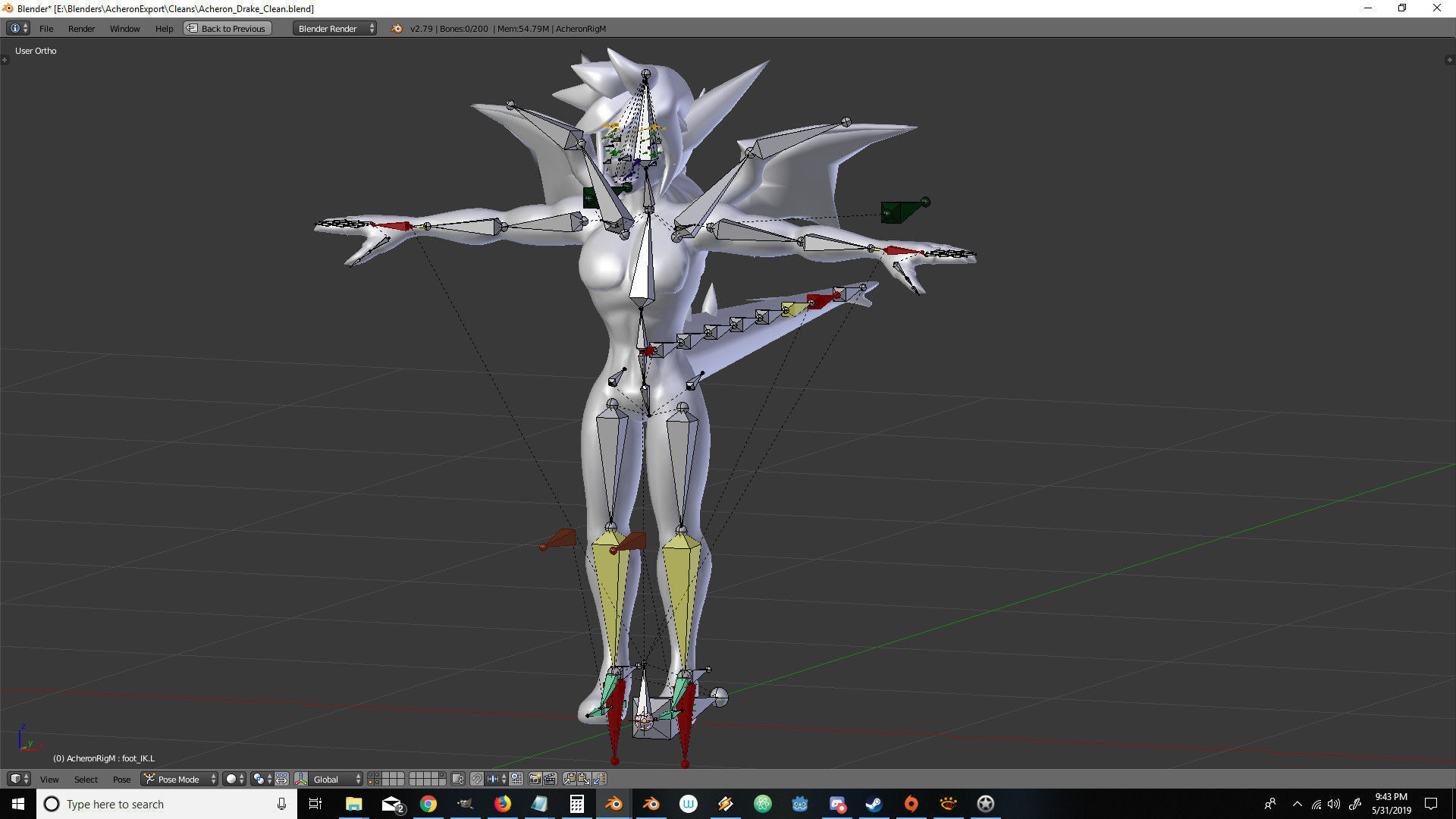The image size is (1456, 819).
Task: Copy the current pose to buffer
Action: tap(570, 779)
